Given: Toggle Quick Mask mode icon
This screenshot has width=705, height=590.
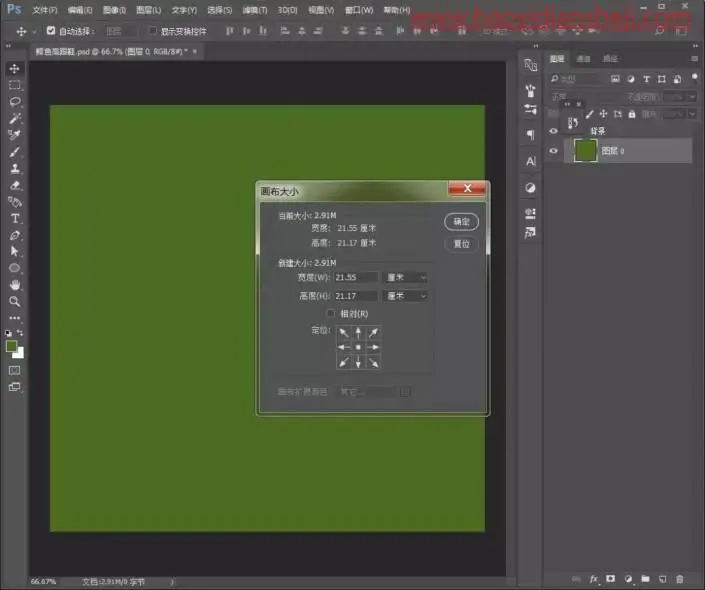Looking at the screenshot, I should [x=14, y=370].
